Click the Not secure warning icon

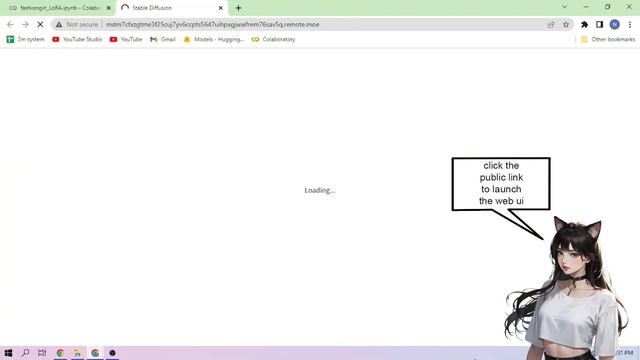point(59,24)
